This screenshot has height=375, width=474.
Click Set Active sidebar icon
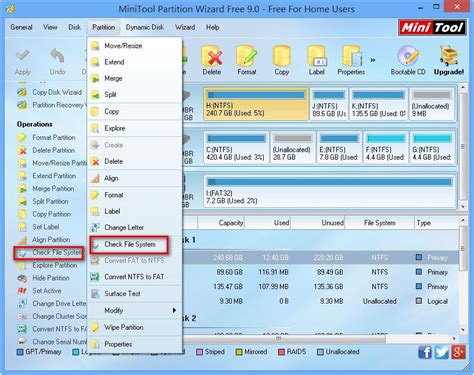[22, 291]
